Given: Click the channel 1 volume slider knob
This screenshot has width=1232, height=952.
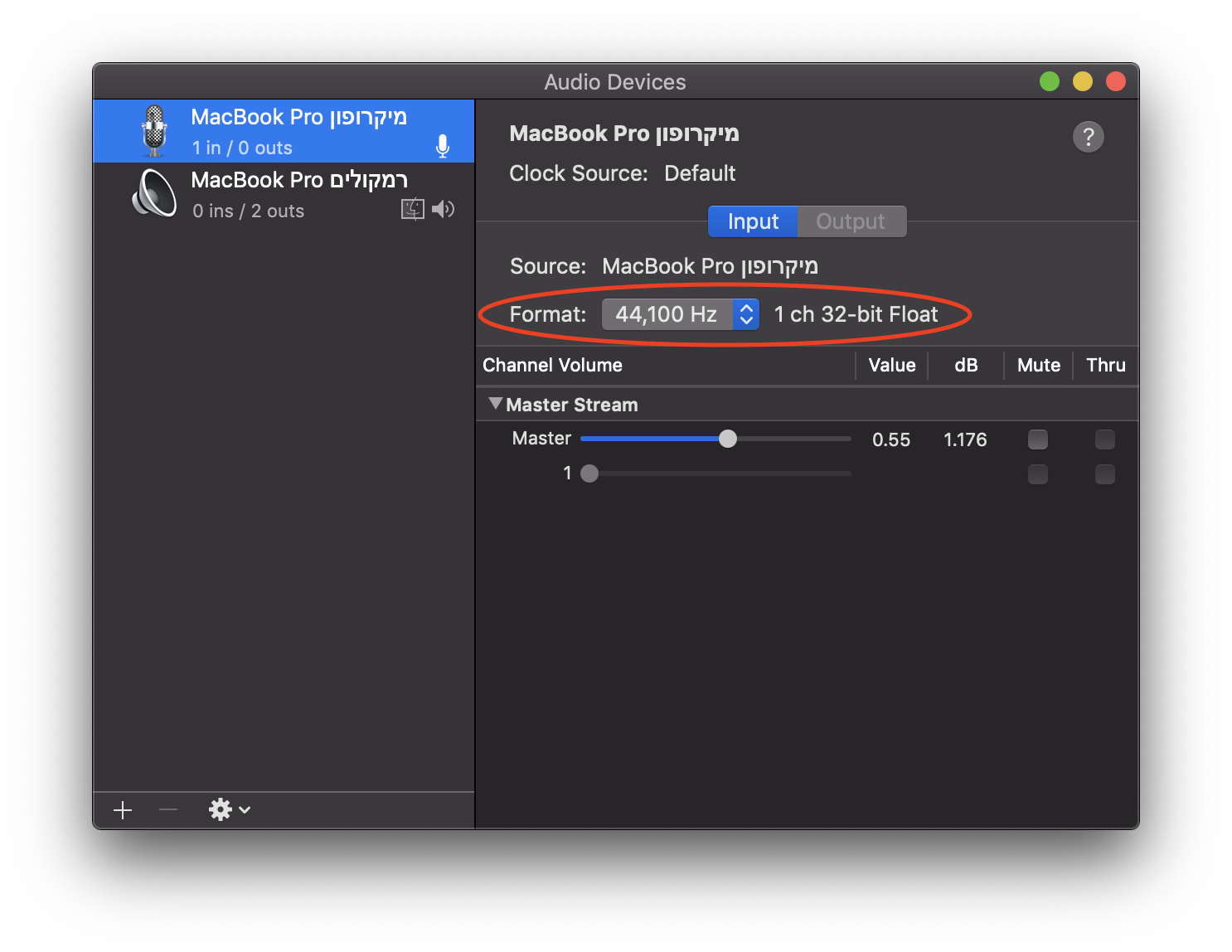Looking at the screenshot, I should (589, 474).
